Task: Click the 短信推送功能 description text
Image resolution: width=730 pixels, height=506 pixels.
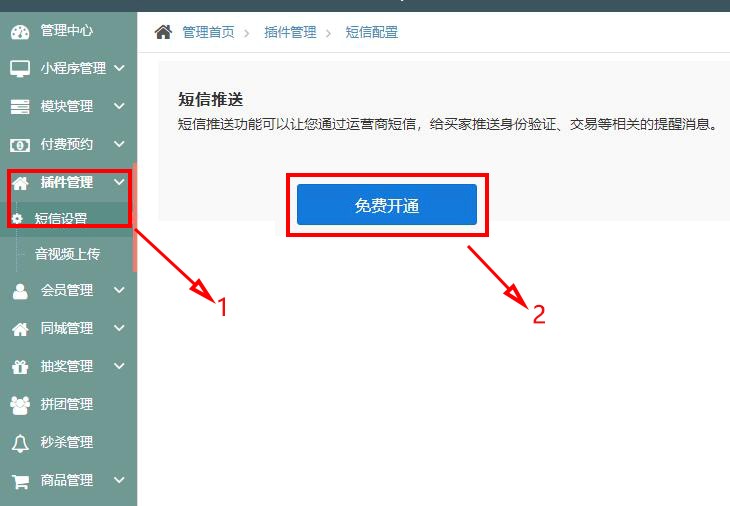Action: pyautogui.click(x=448, y=124)
